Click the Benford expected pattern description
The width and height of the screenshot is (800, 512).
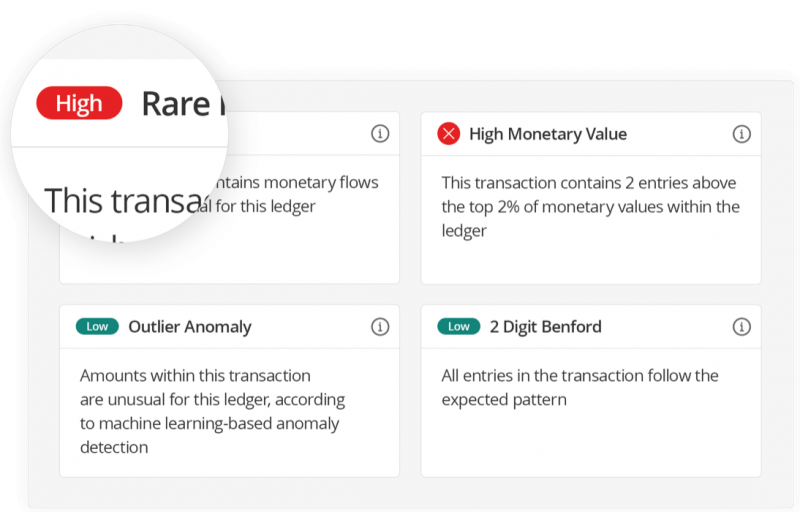580,388
